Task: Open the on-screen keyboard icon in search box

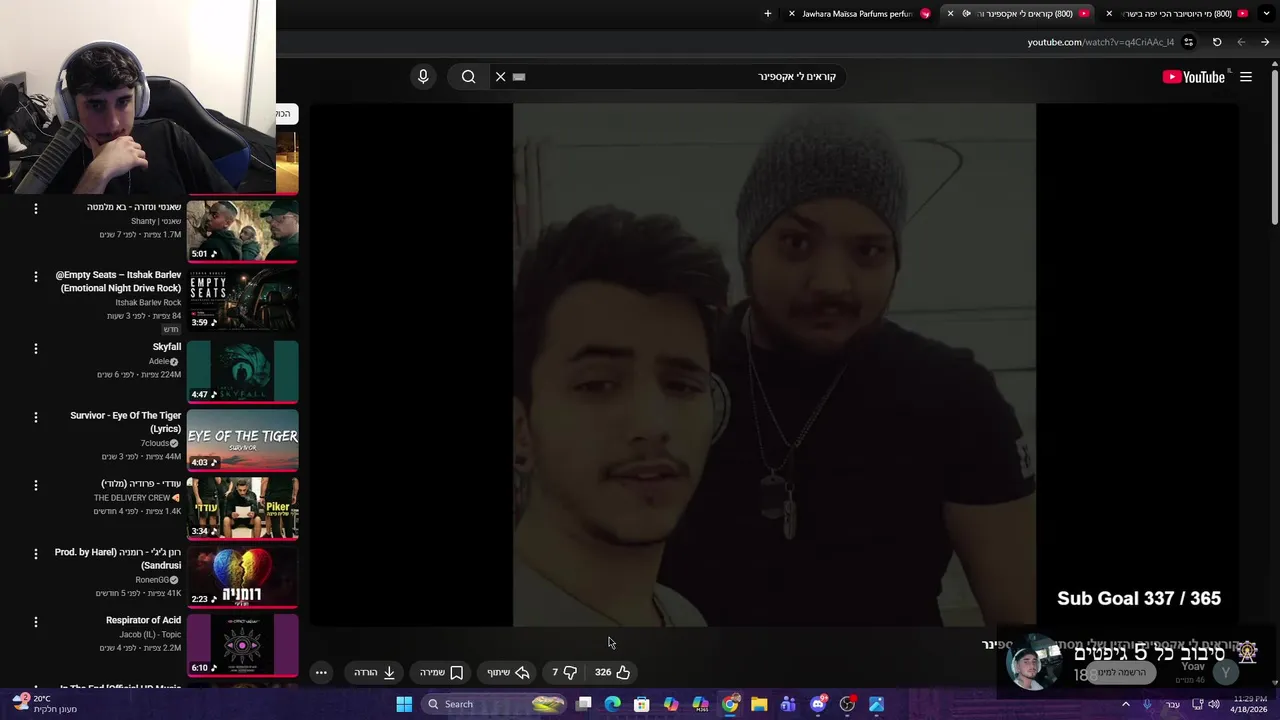Action: (x=519, y=77)
